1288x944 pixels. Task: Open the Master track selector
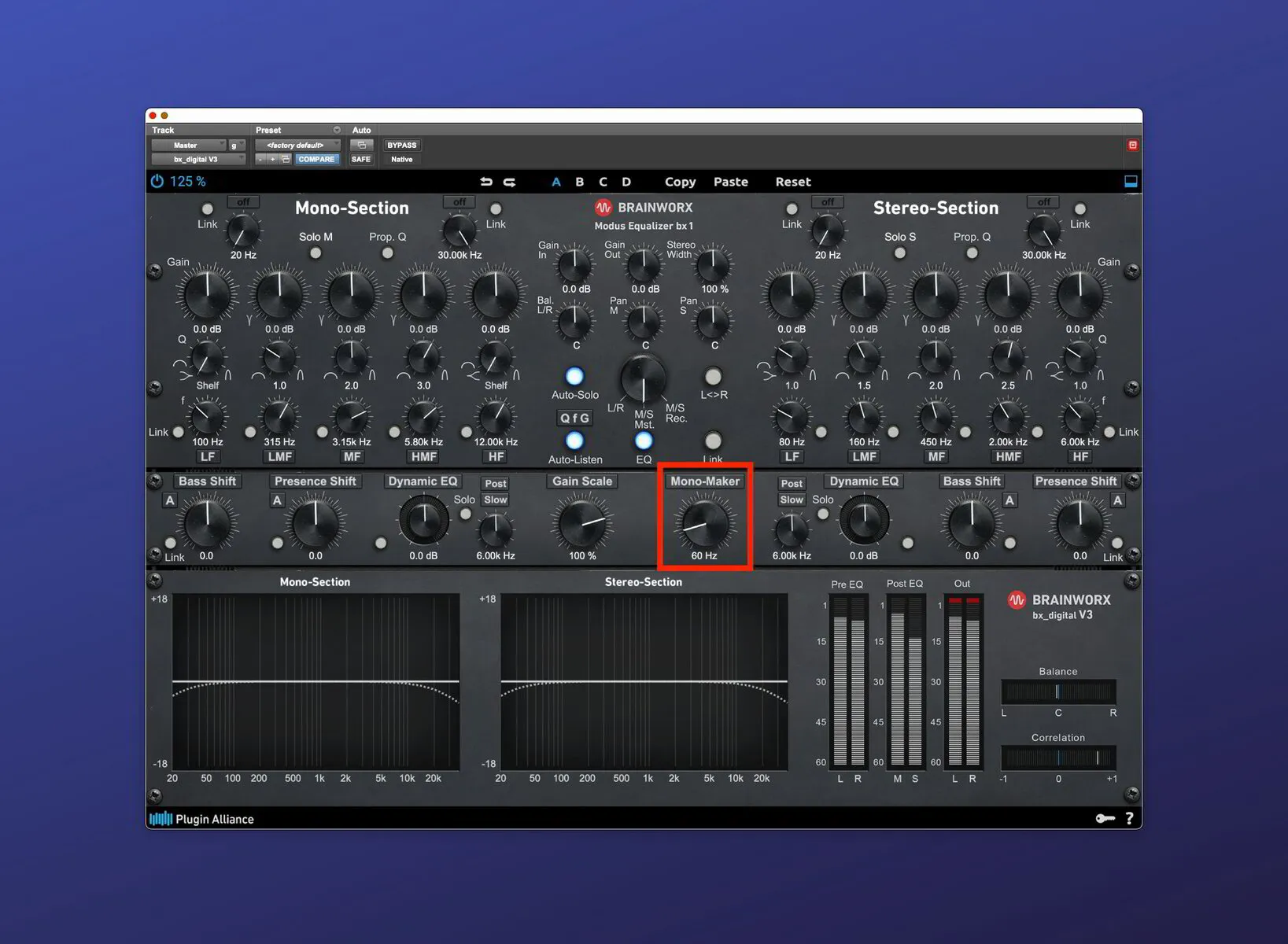(x=189, y=145)
